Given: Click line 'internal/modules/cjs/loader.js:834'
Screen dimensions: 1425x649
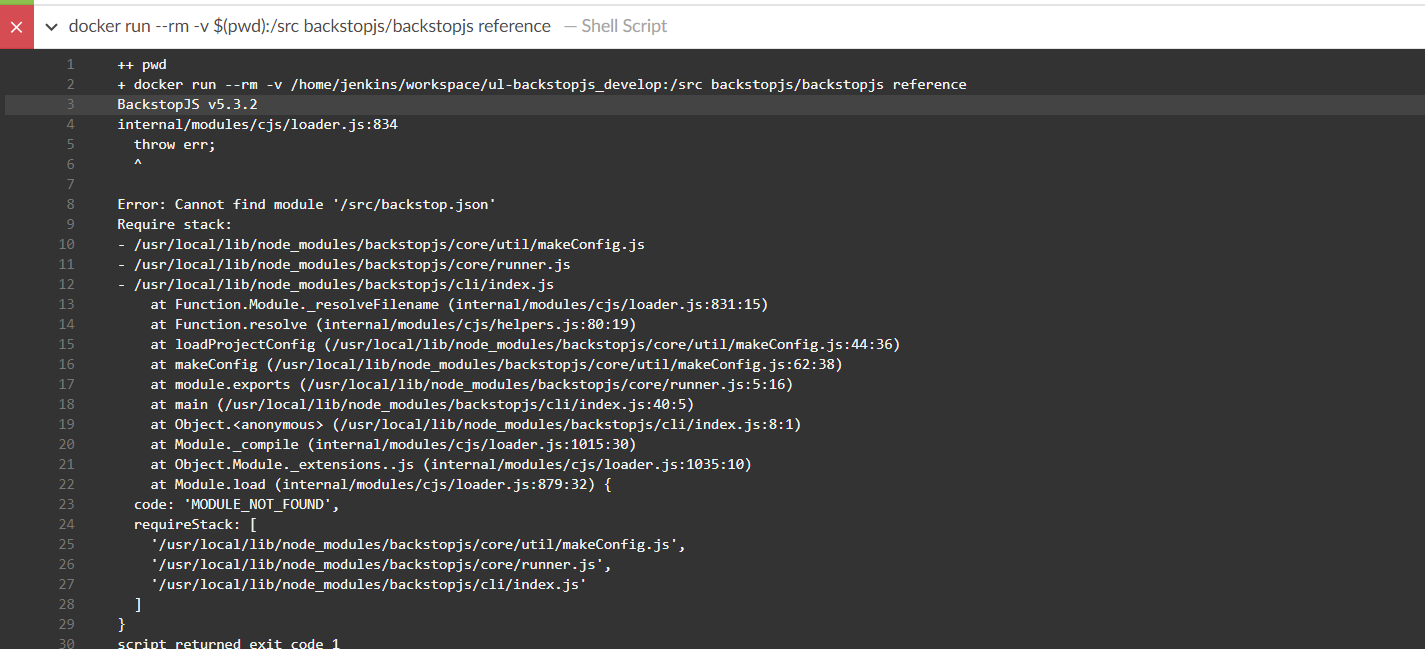Looking at the screenshot, I should 258,124.
